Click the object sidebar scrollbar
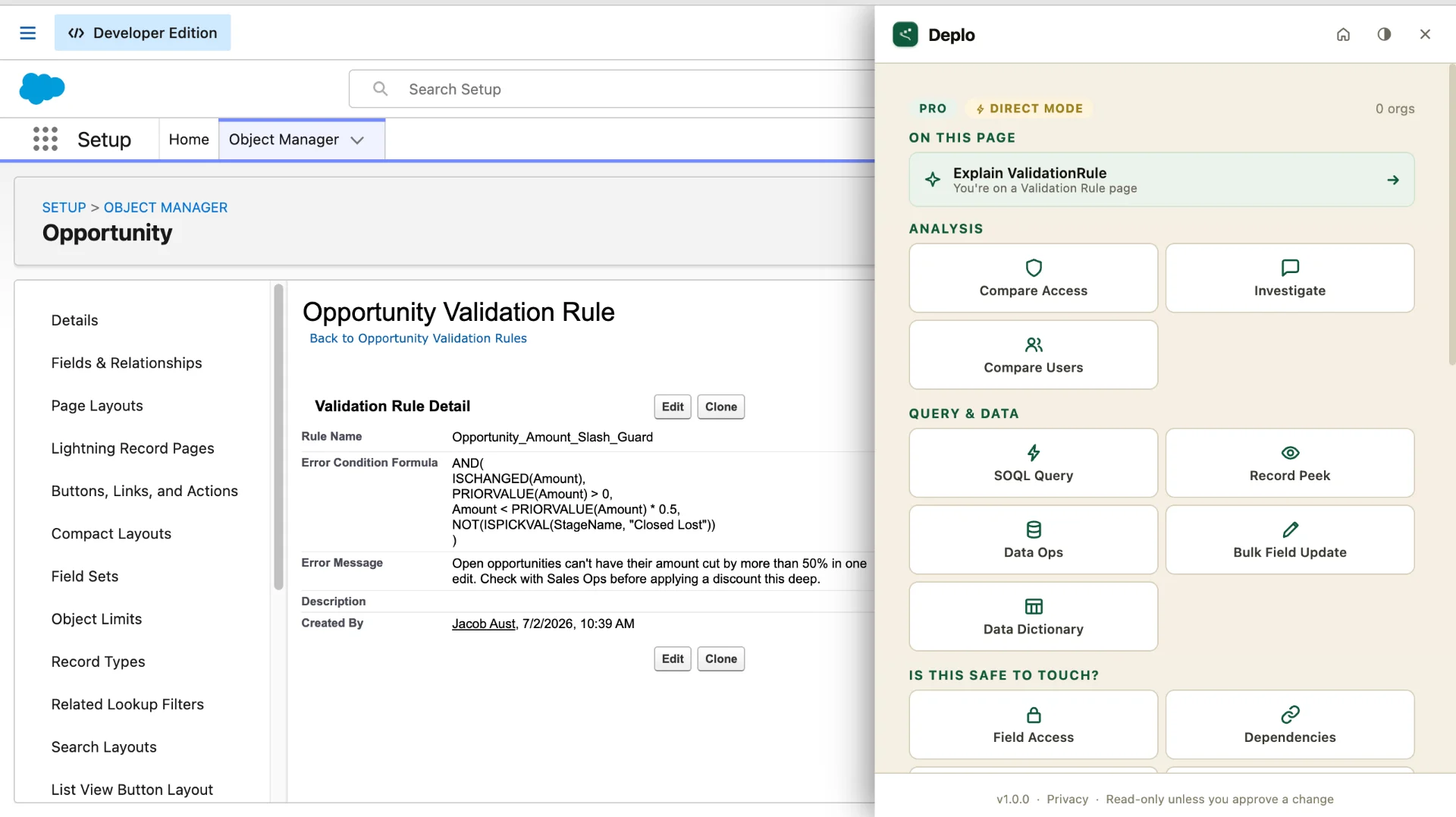 coord(278,437)
